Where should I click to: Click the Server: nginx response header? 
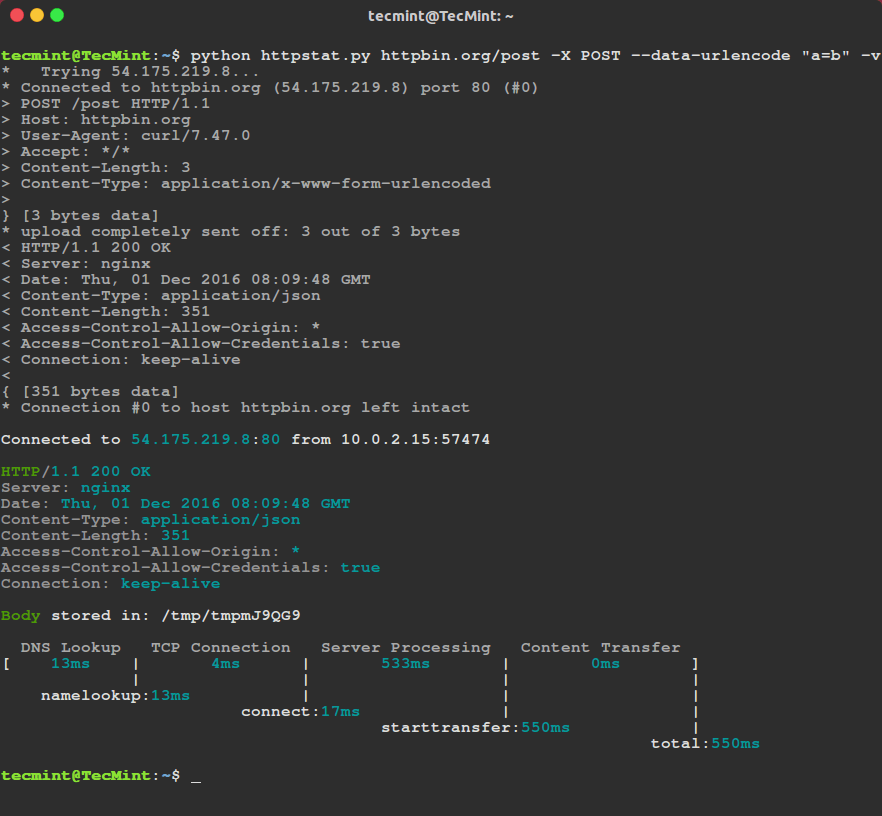tap(70, 487)
